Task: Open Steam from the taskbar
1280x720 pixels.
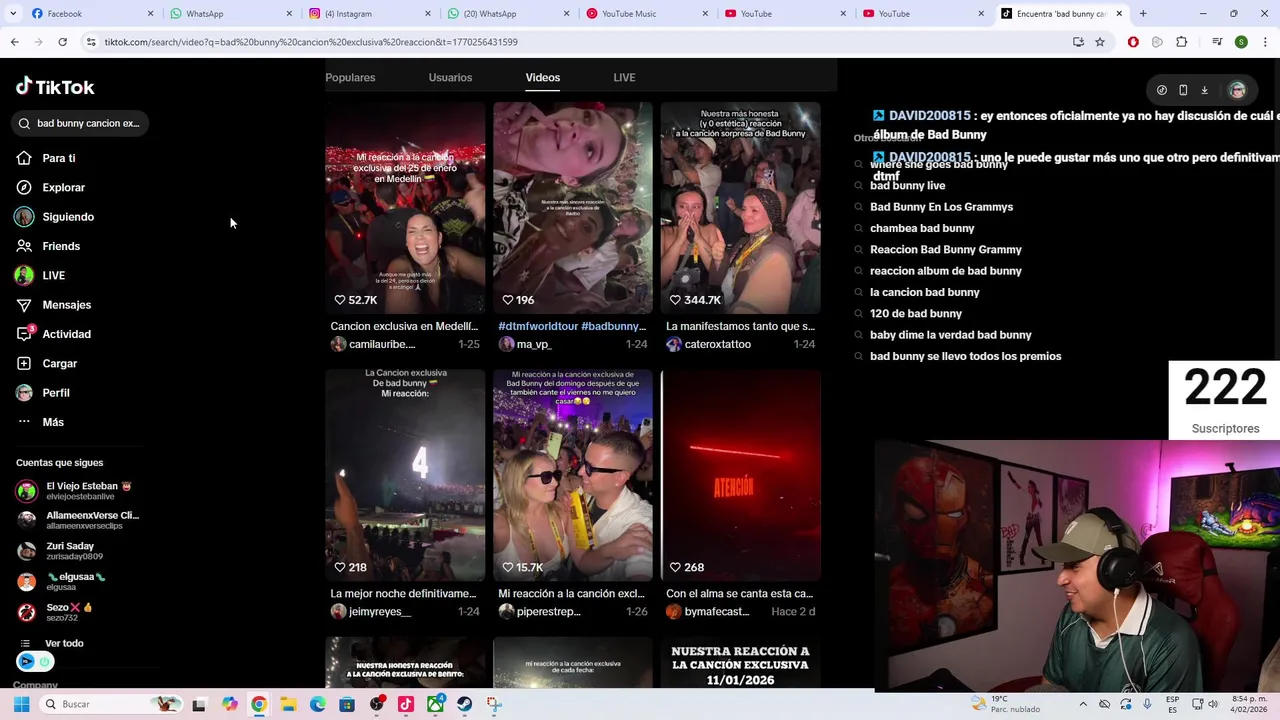Action: tap(464, 704)
